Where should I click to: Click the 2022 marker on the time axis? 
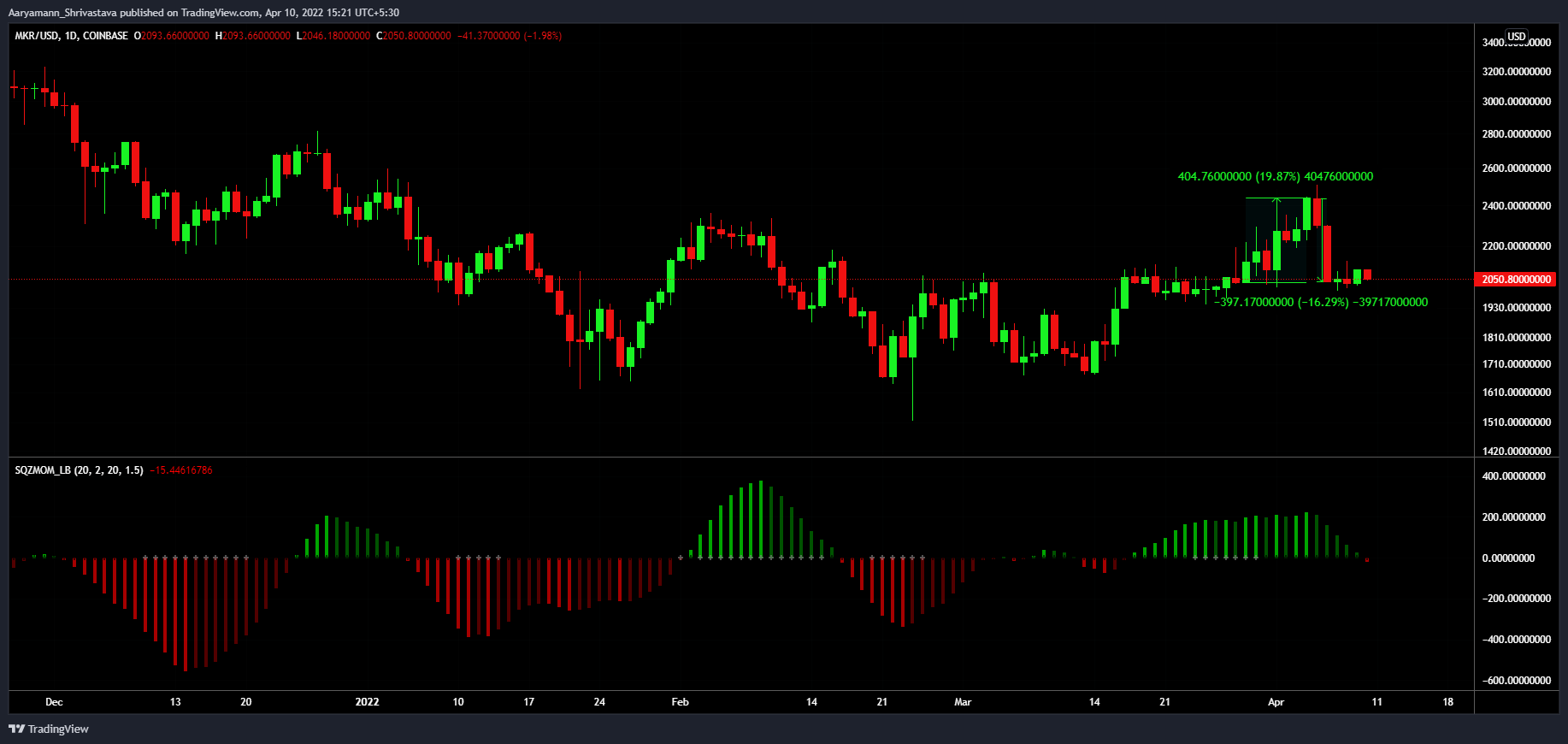point(367,702)
